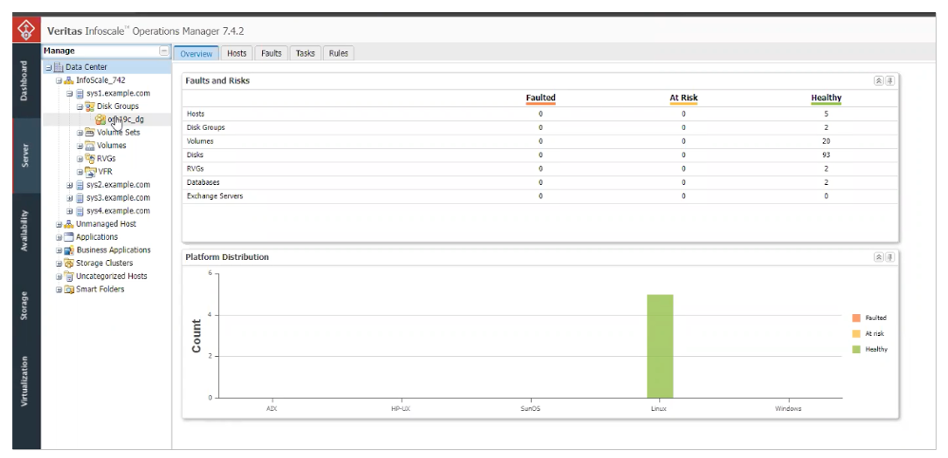948x458 pixels.
Task: Switch to the Hosts tab
Action: 236,53
